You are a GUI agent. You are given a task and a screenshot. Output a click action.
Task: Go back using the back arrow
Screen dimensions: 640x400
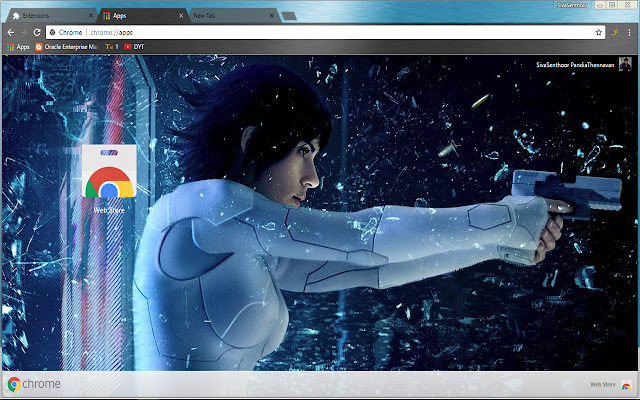point(11,32)
